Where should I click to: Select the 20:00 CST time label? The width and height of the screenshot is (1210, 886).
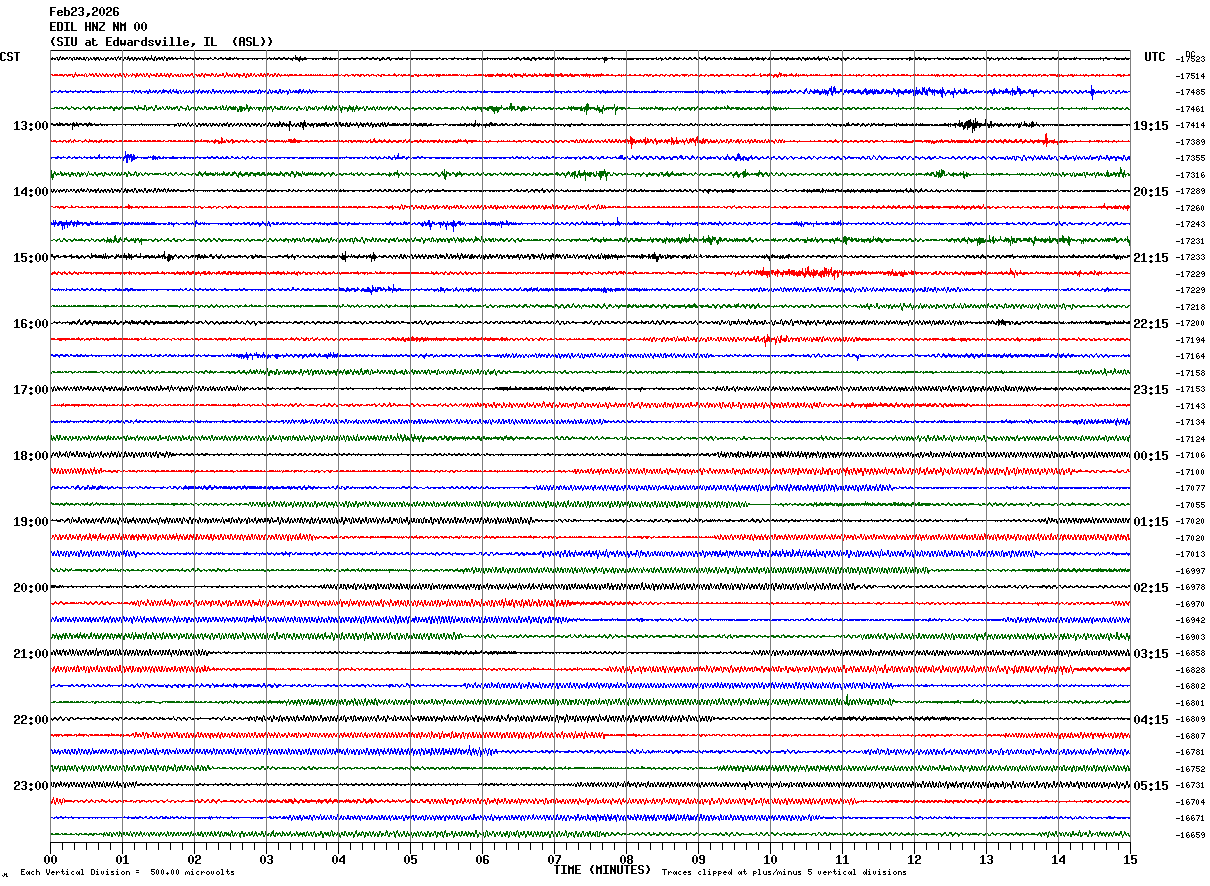(30, 588)
